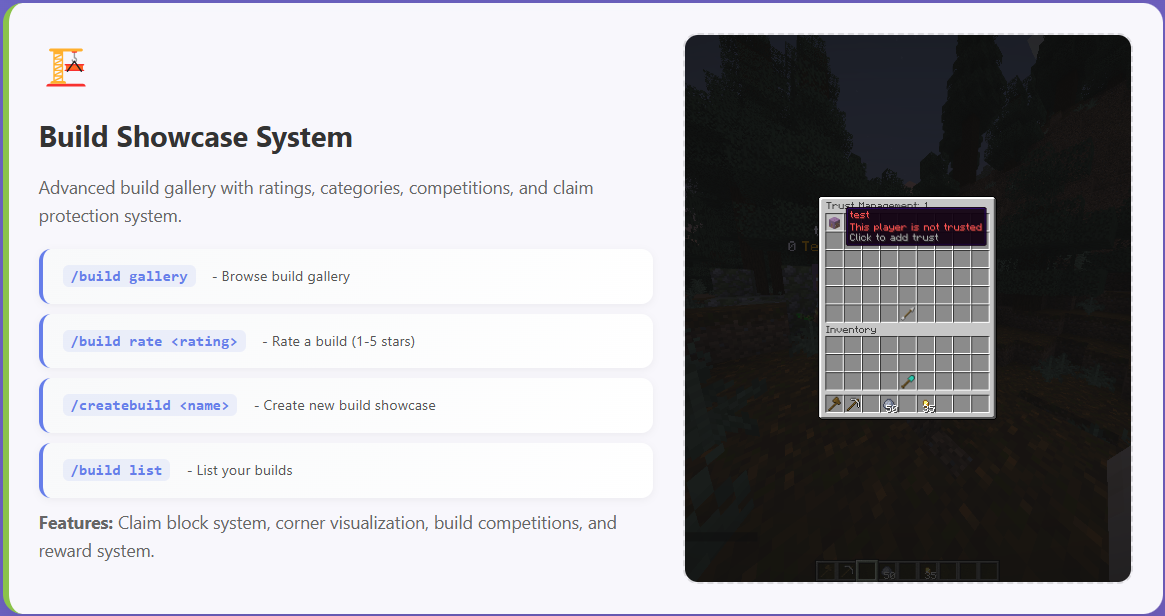This screenshot has width=1165, height=616.
Task: Click the mallet icon in the hotbar
Action: [x=826, y=570]
